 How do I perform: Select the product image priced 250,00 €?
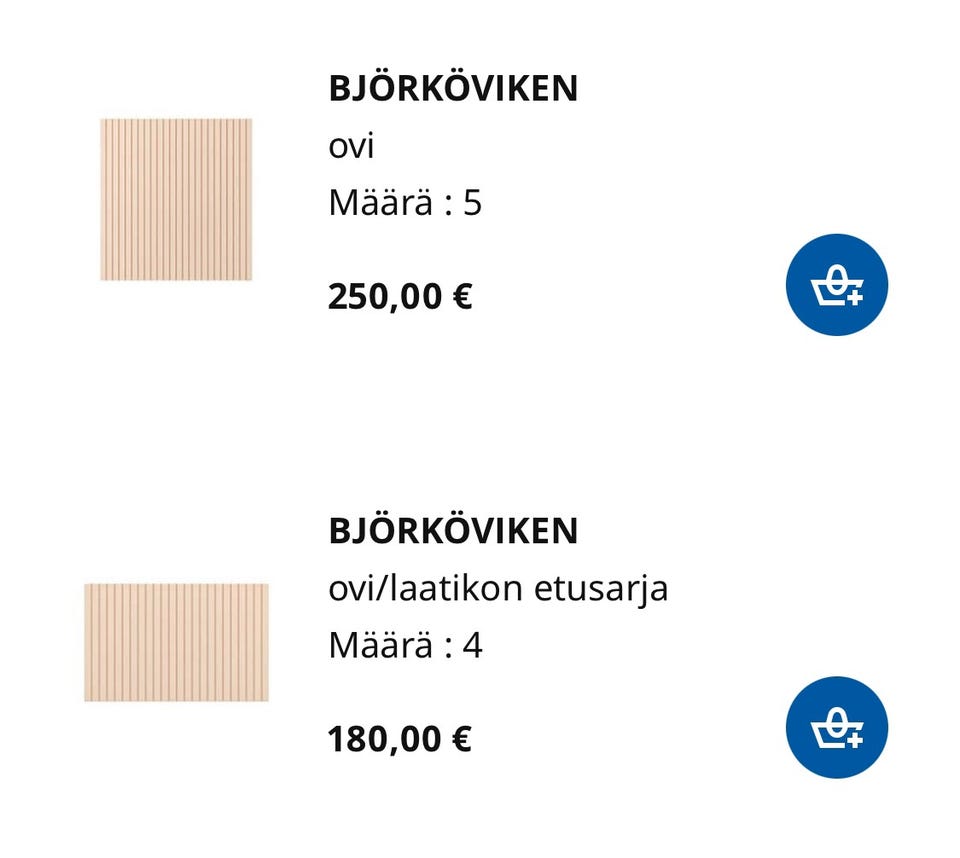[x=176, y=199]
